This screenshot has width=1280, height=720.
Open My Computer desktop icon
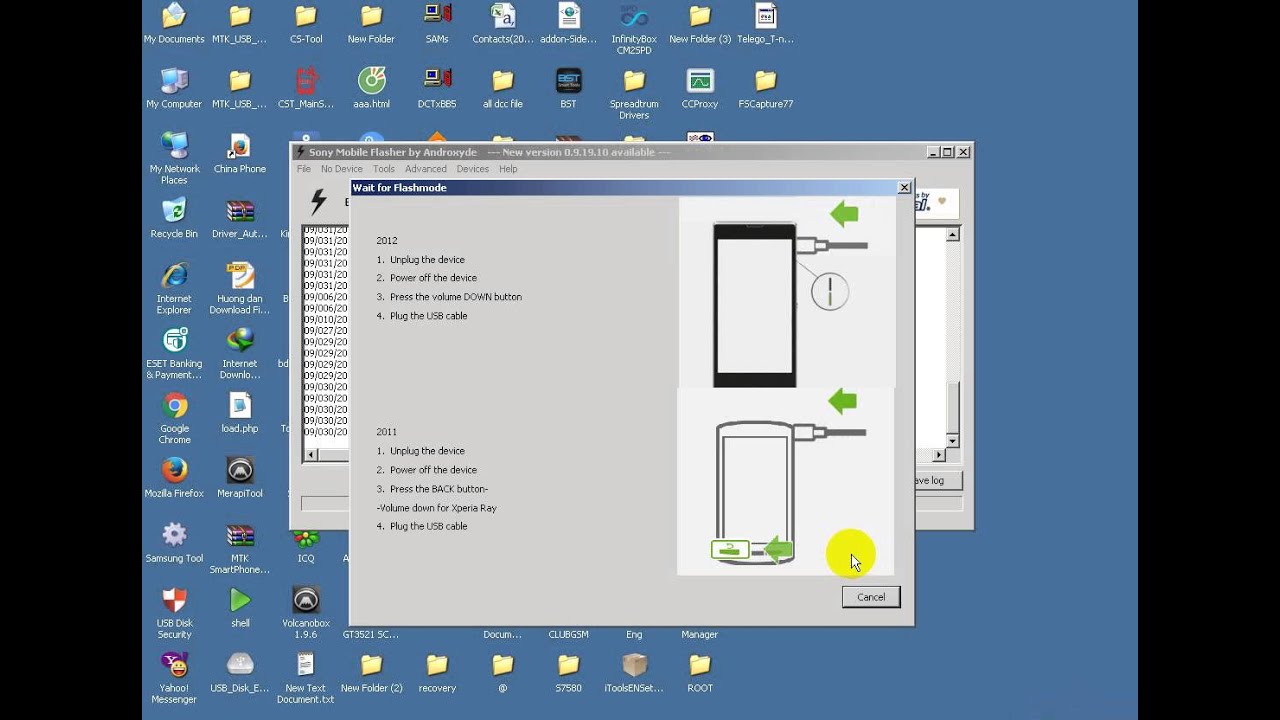click(174, 89)
